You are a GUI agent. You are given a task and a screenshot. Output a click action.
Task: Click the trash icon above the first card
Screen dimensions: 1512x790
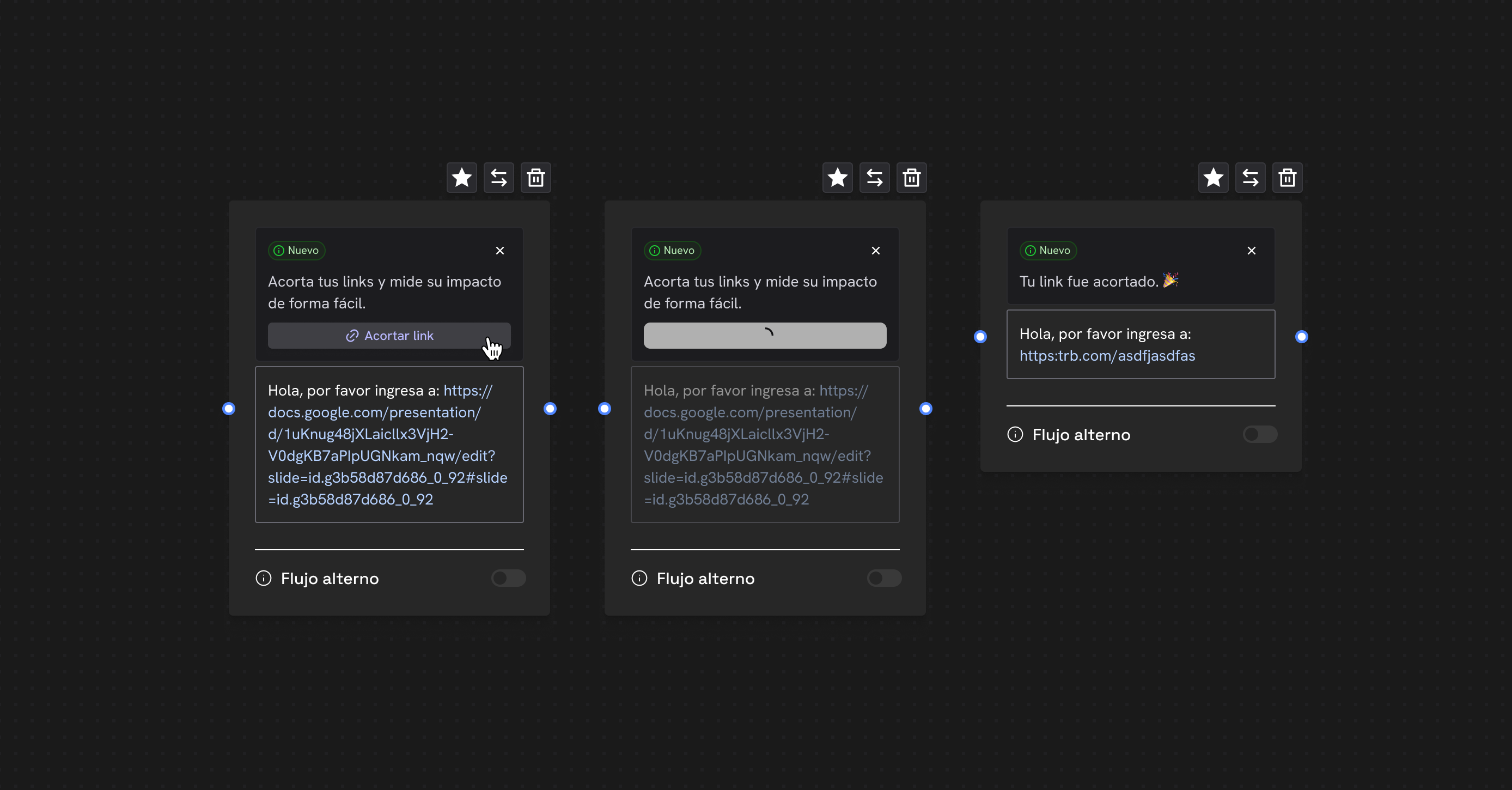click(535, 177)
